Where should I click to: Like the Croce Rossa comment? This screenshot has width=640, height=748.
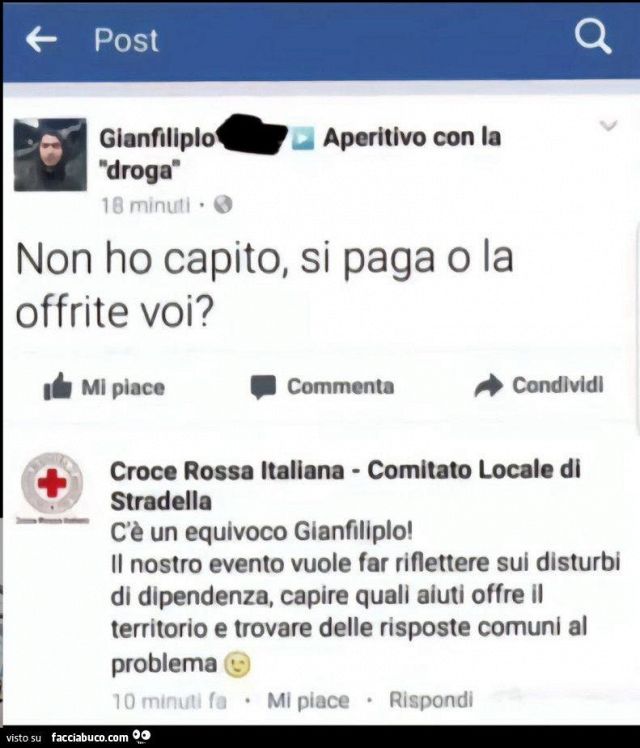coord(308,701)
